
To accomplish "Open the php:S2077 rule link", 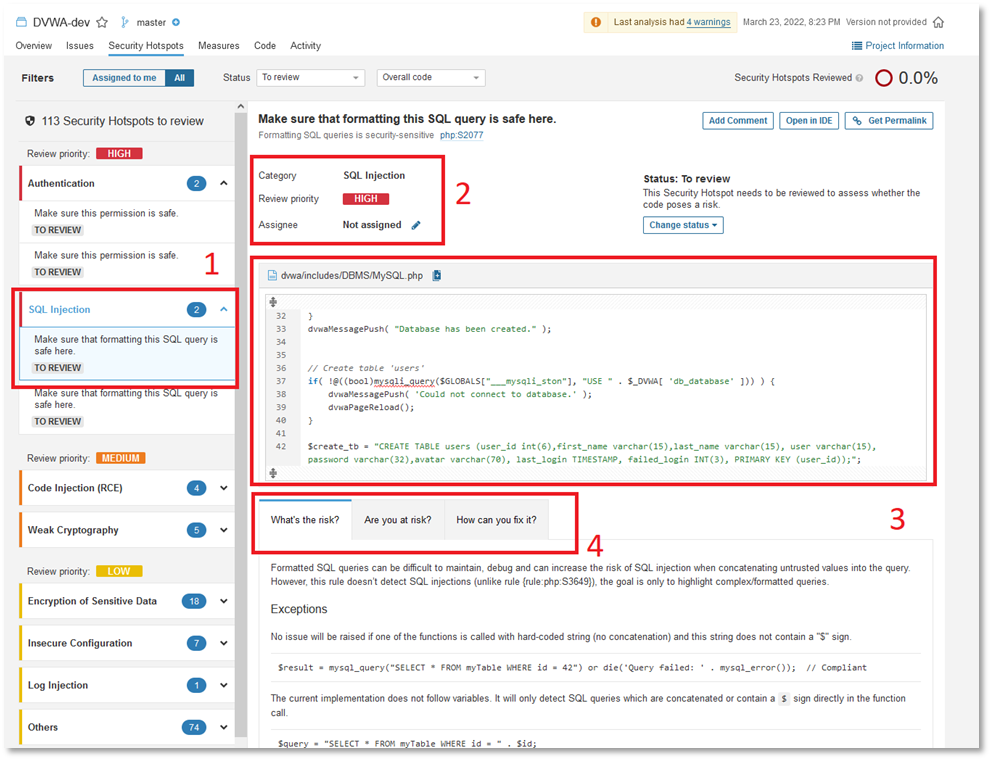I will [464, 135].
